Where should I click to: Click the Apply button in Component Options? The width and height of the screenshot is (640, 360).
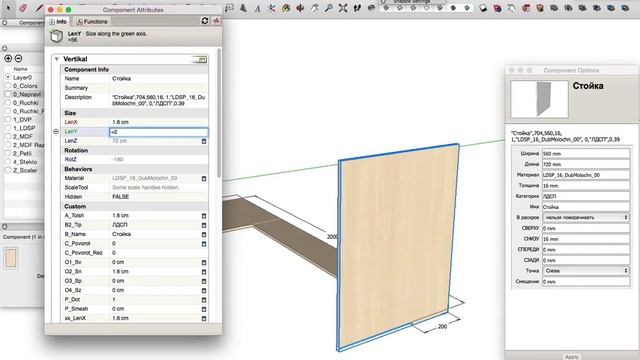point(571,357)
